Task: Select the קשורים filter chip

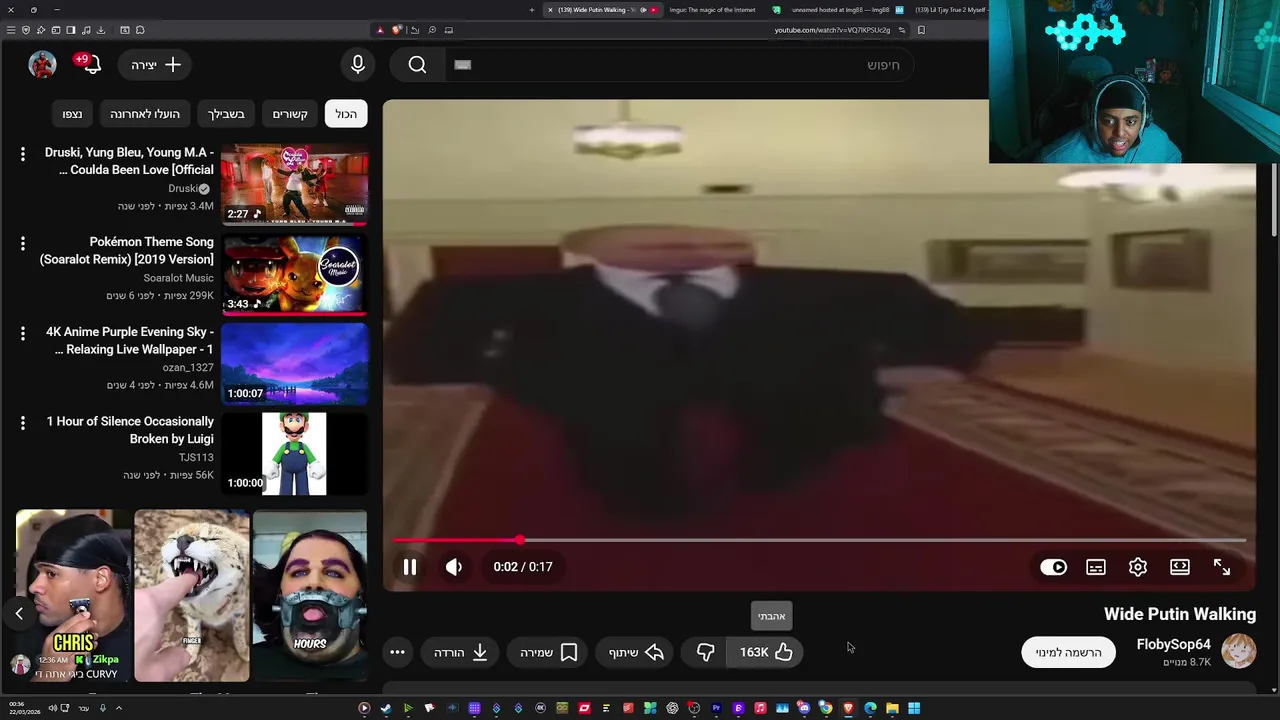Action: click(290, 114)
